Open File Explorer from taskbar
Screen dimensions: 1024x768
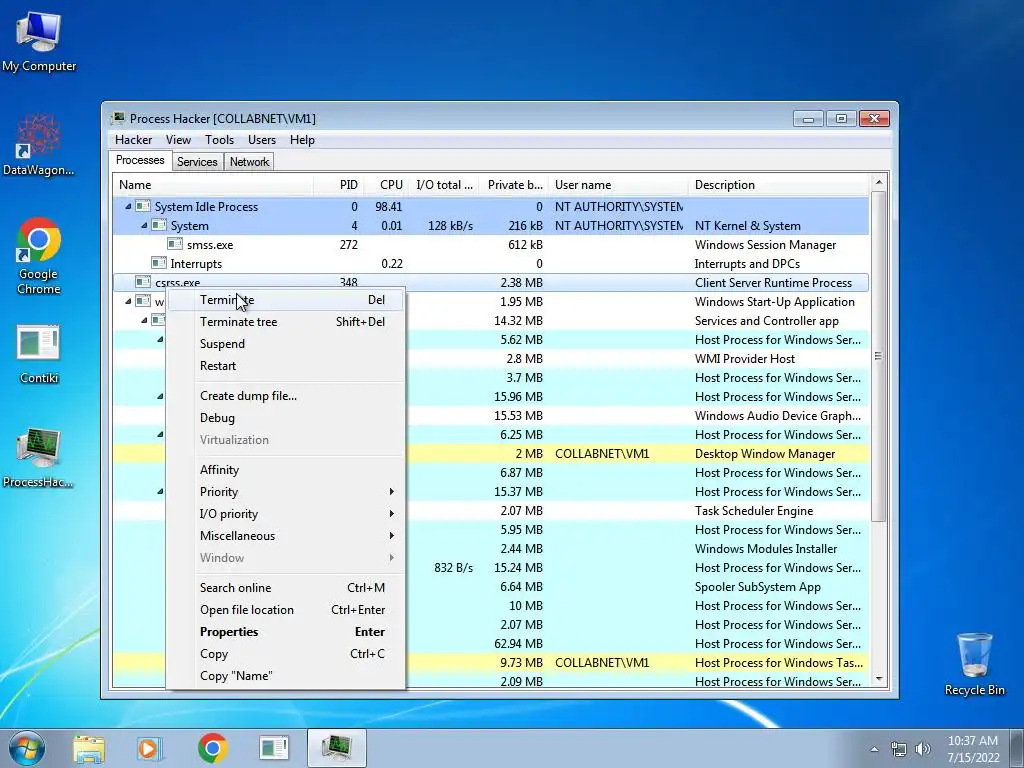(89, 748)
